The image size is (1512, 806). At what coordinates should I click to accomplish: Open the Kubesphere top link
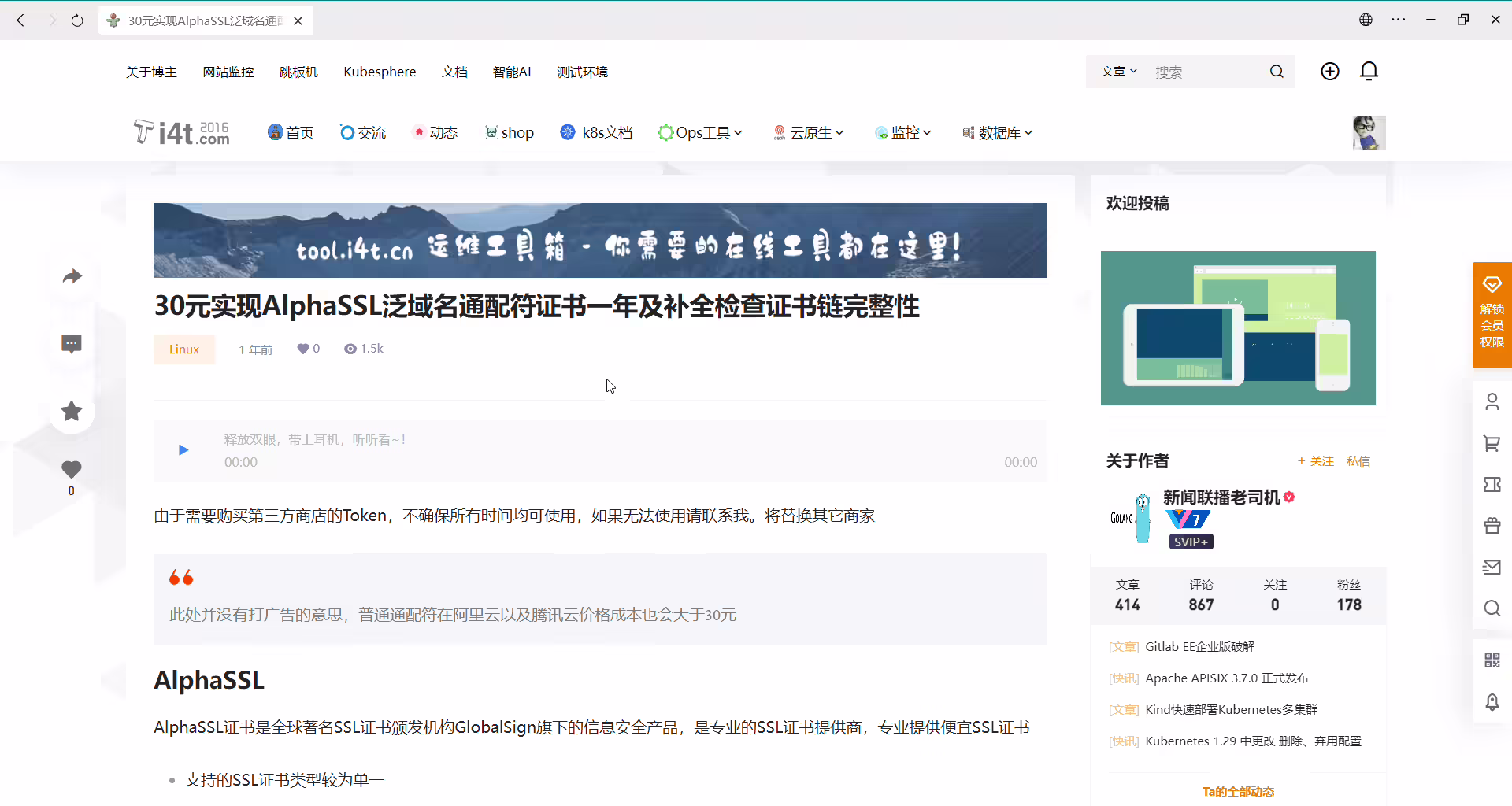[x=380, y=72]
